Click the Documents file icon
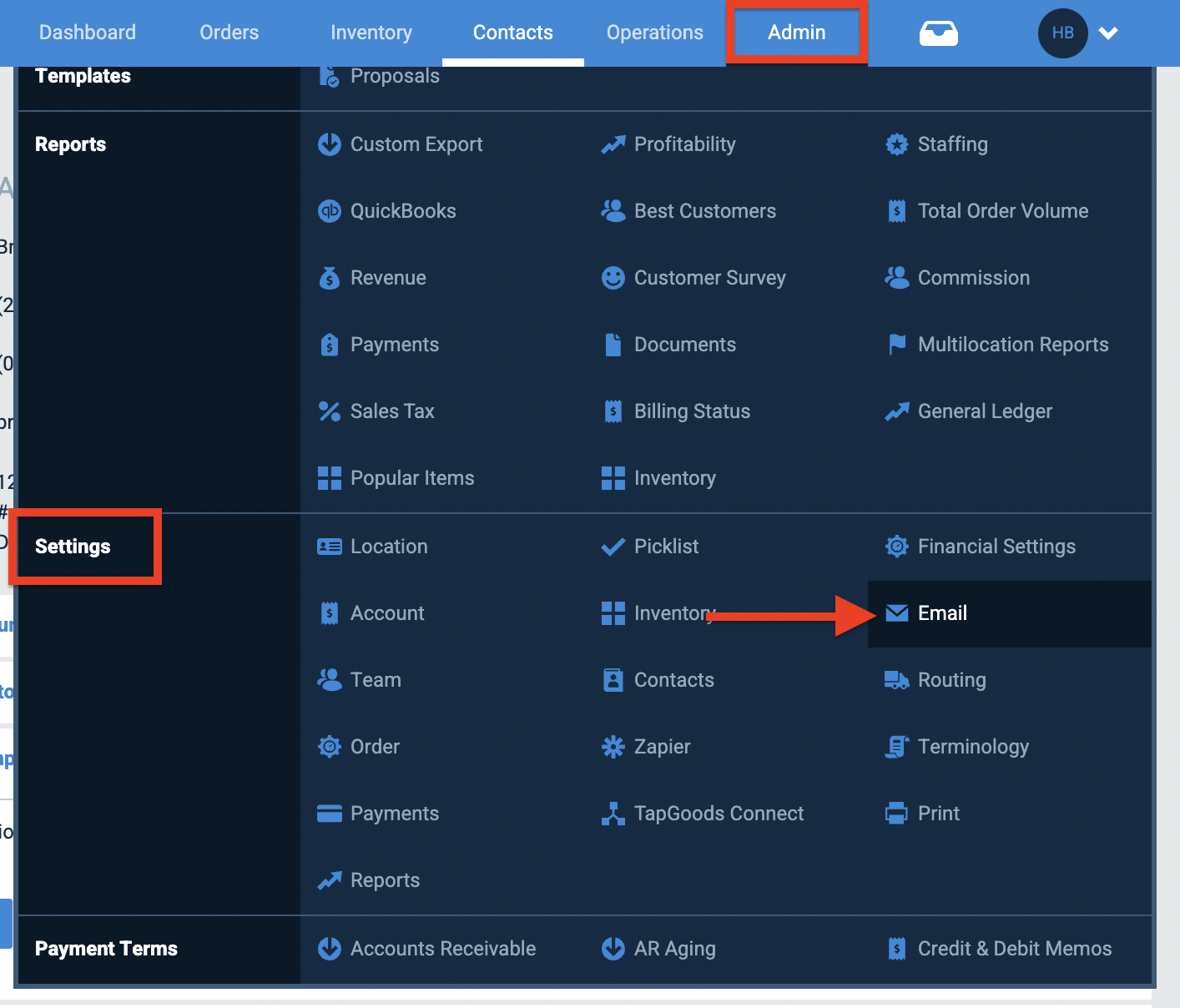Screen dimensions: 1180x1008 point(613,345)
